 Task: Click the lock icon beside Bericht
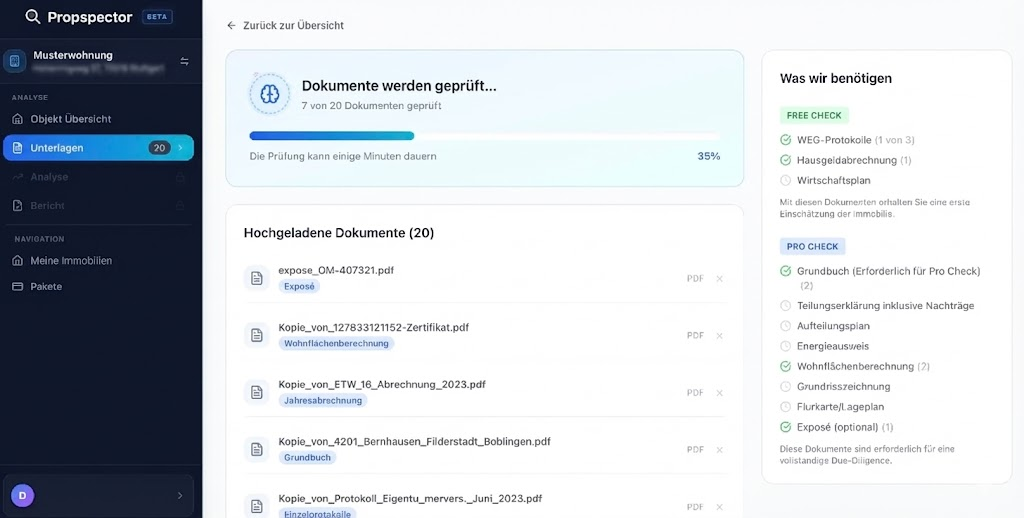coord(180,206)
